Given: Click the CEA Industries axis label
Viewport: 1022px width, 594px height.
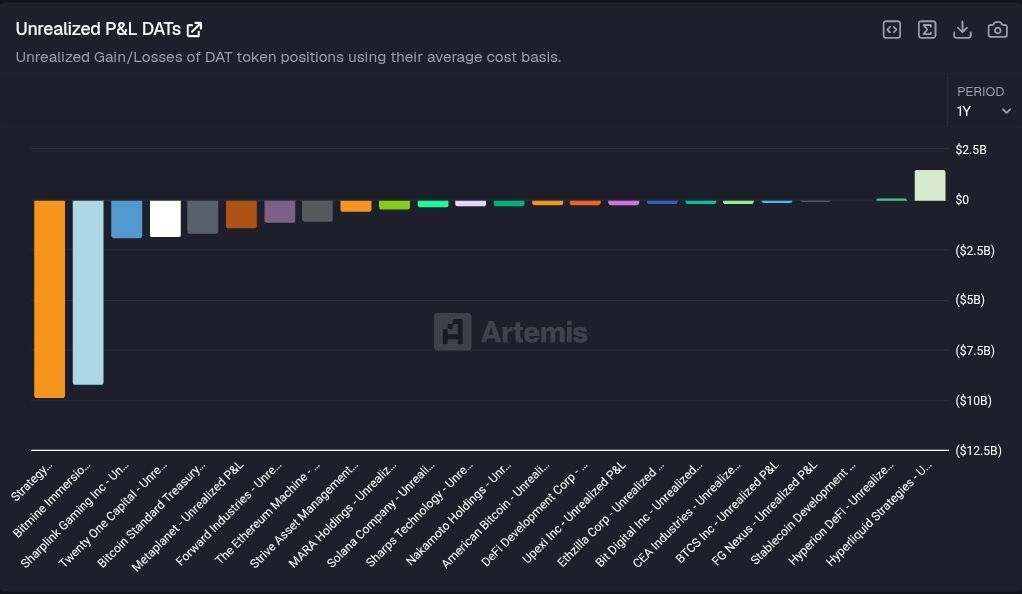Looking at the screenshot, I should 687,515.
